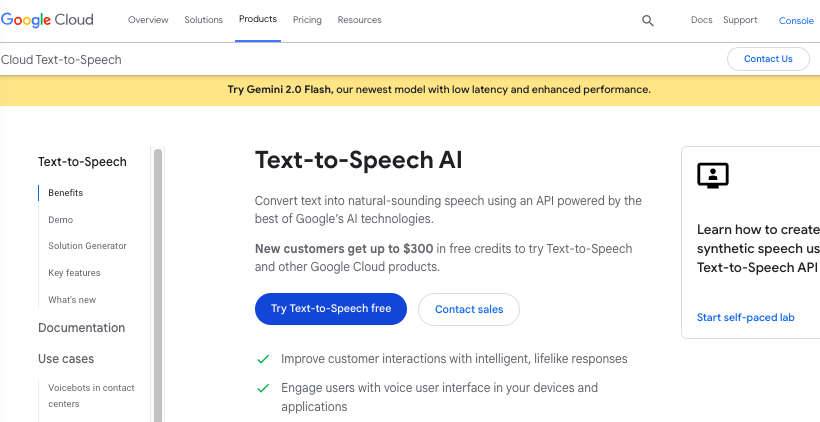Click the Contact sales button
This screenshot has width=820, height=422.
pyautogui.click(x=469, y=309)
